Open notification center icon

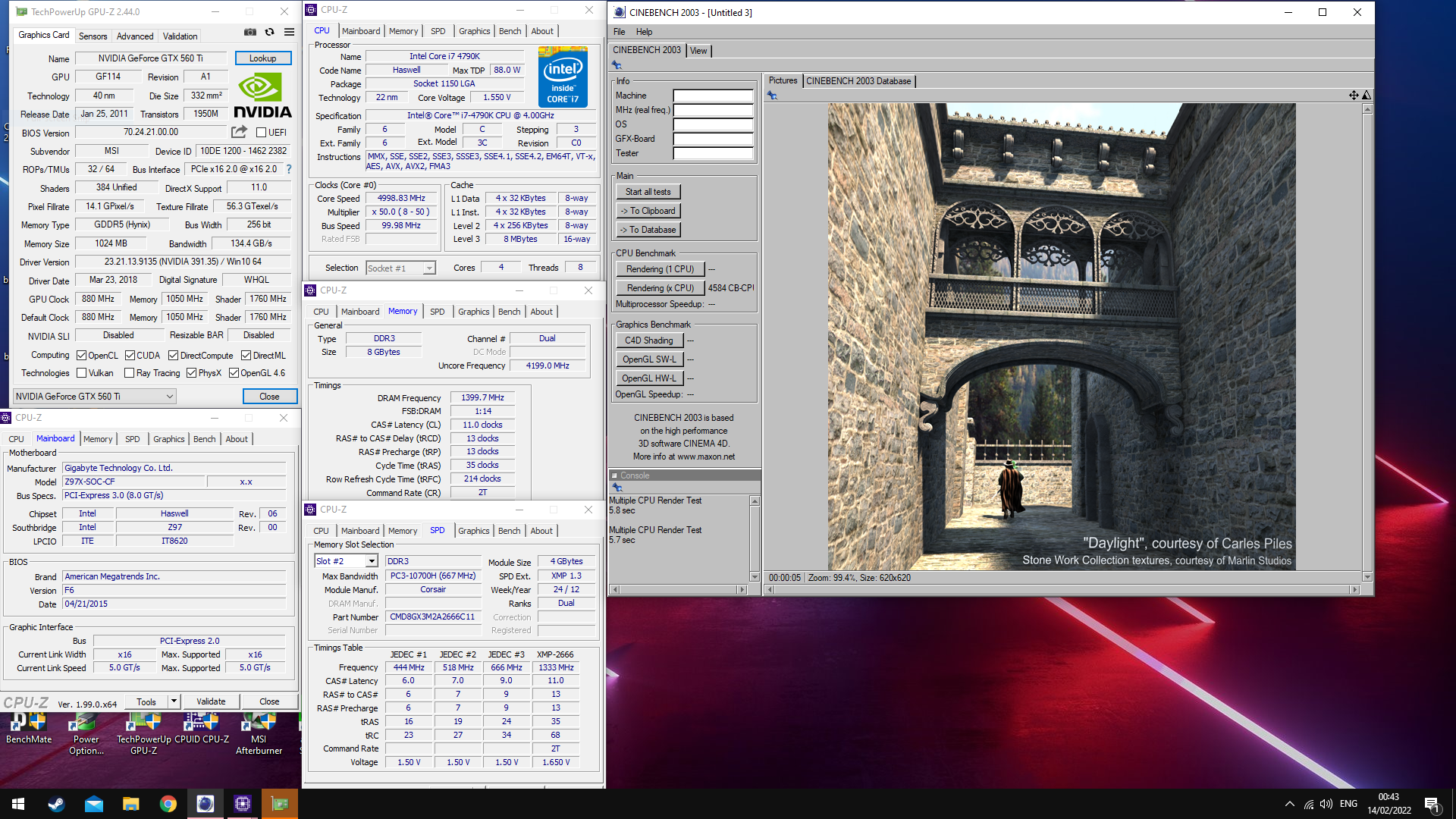point(1432,805)
